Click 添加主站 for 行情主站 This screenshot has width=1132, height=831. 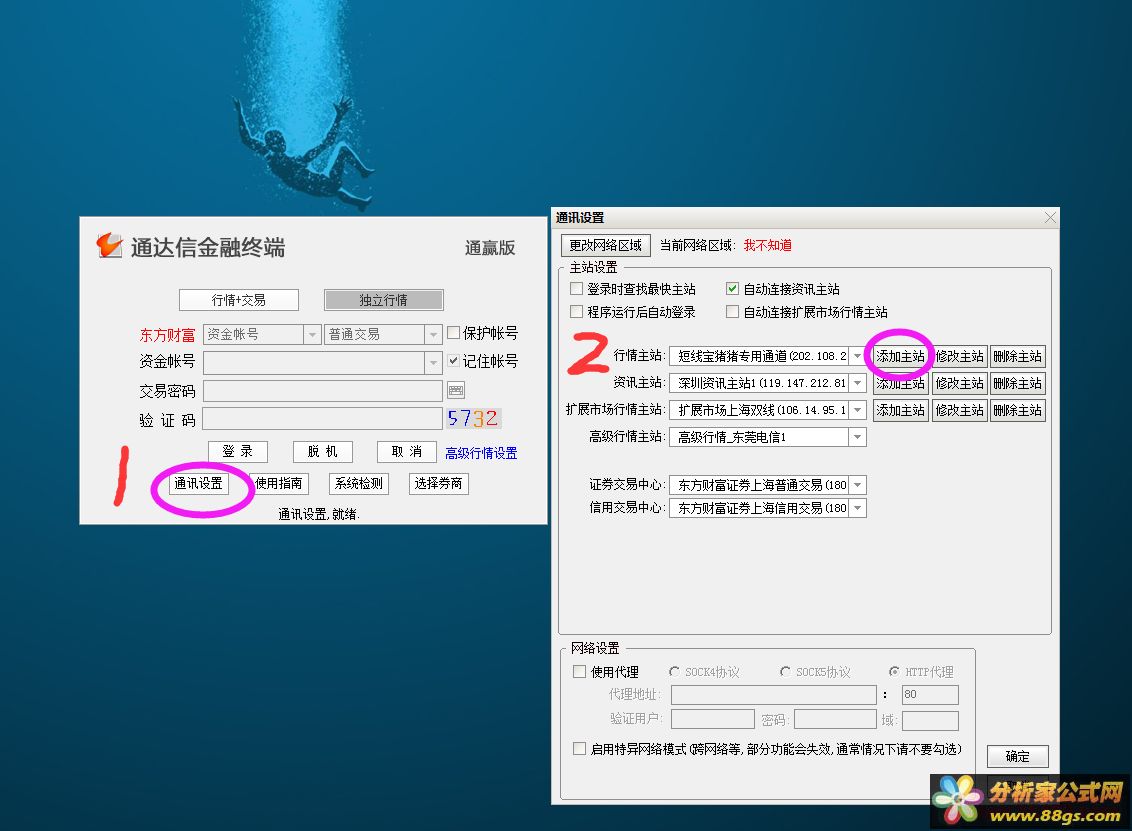[x=900, y=356]
